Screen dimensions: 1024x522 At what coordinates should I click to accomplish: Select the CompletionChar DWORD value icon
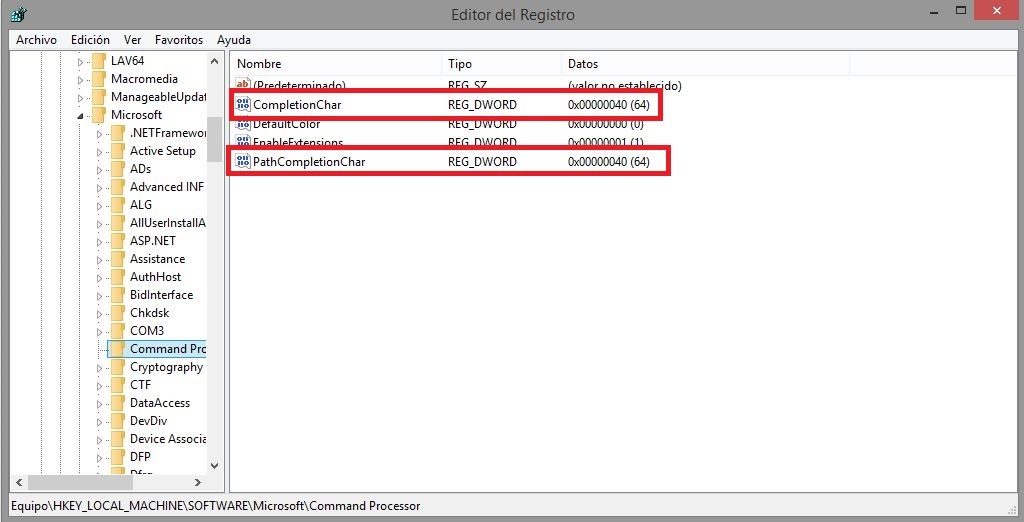pyautogui.click(x=244, y=105)
